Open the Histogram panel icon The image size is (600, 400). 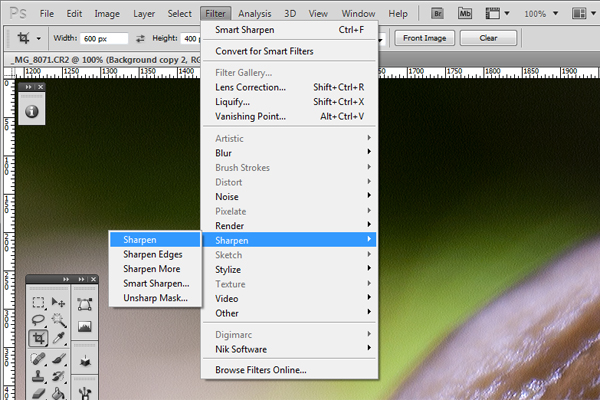[x=85, y=326]
